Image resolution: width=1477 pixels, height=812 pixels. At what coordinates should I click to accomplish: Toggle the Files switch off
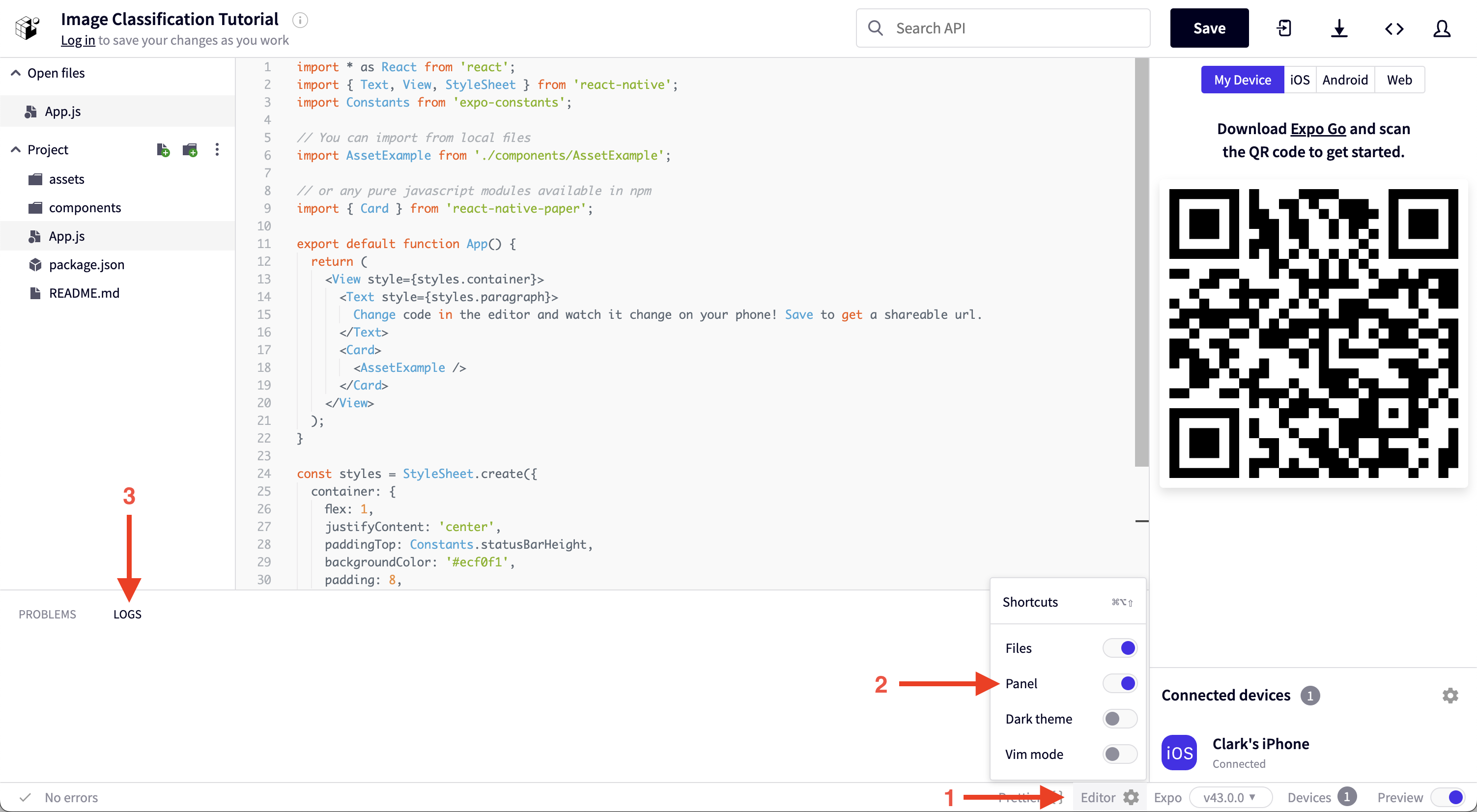point(1120,647)
